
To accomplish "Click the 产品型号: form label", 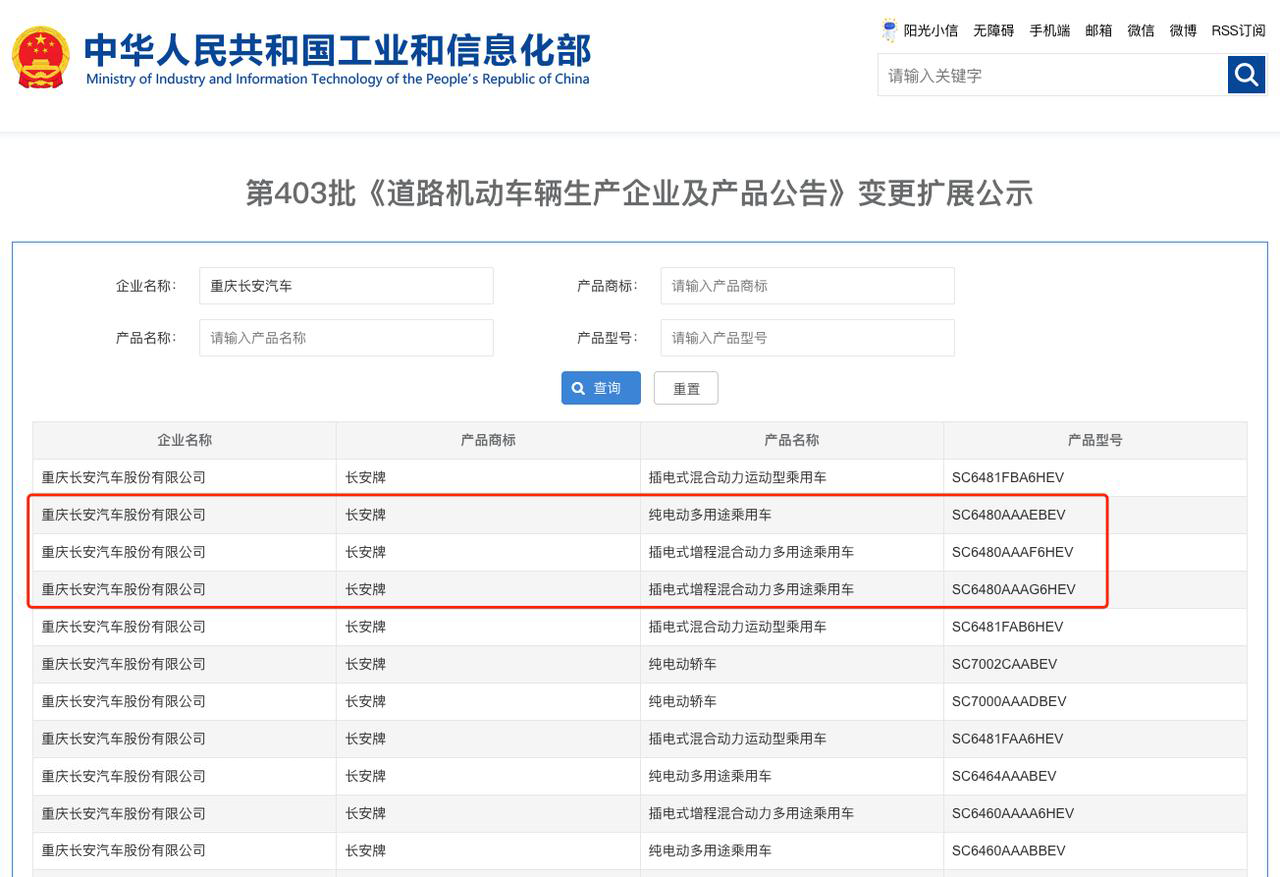I will 607,338.
